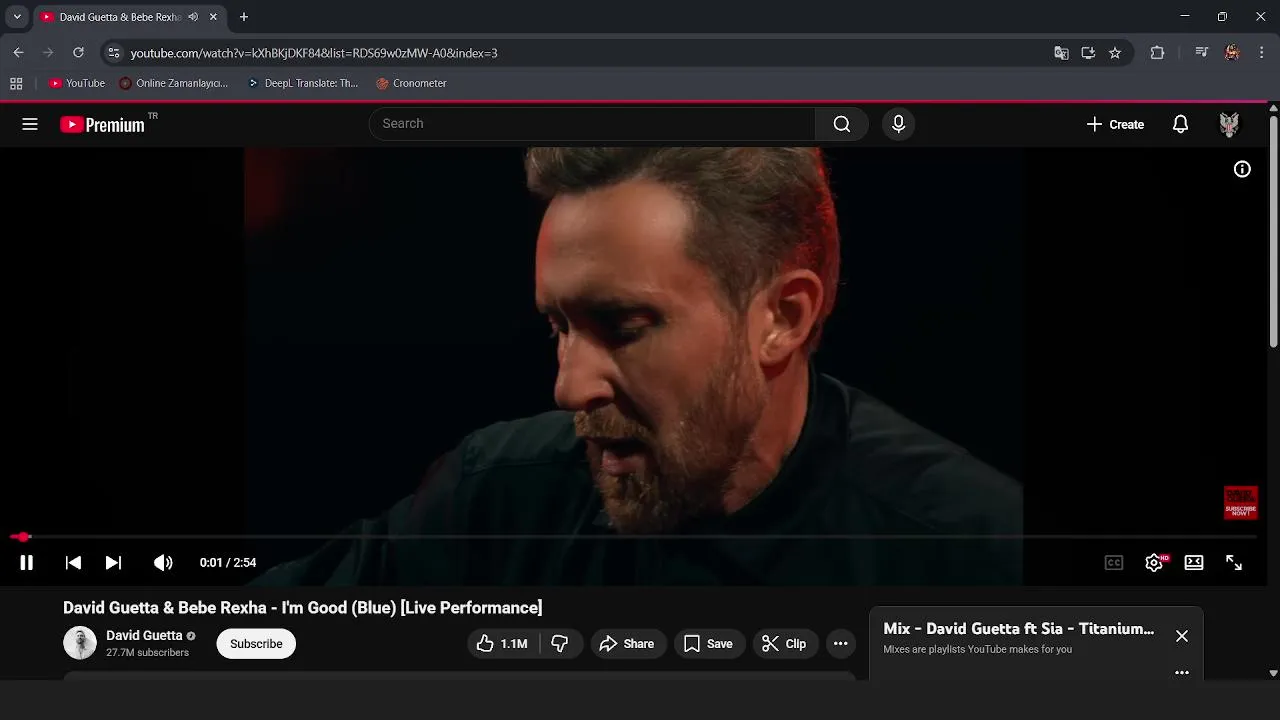Screen dimensions: 1280x720
Task: Like the video
Action: coord(503,644)
